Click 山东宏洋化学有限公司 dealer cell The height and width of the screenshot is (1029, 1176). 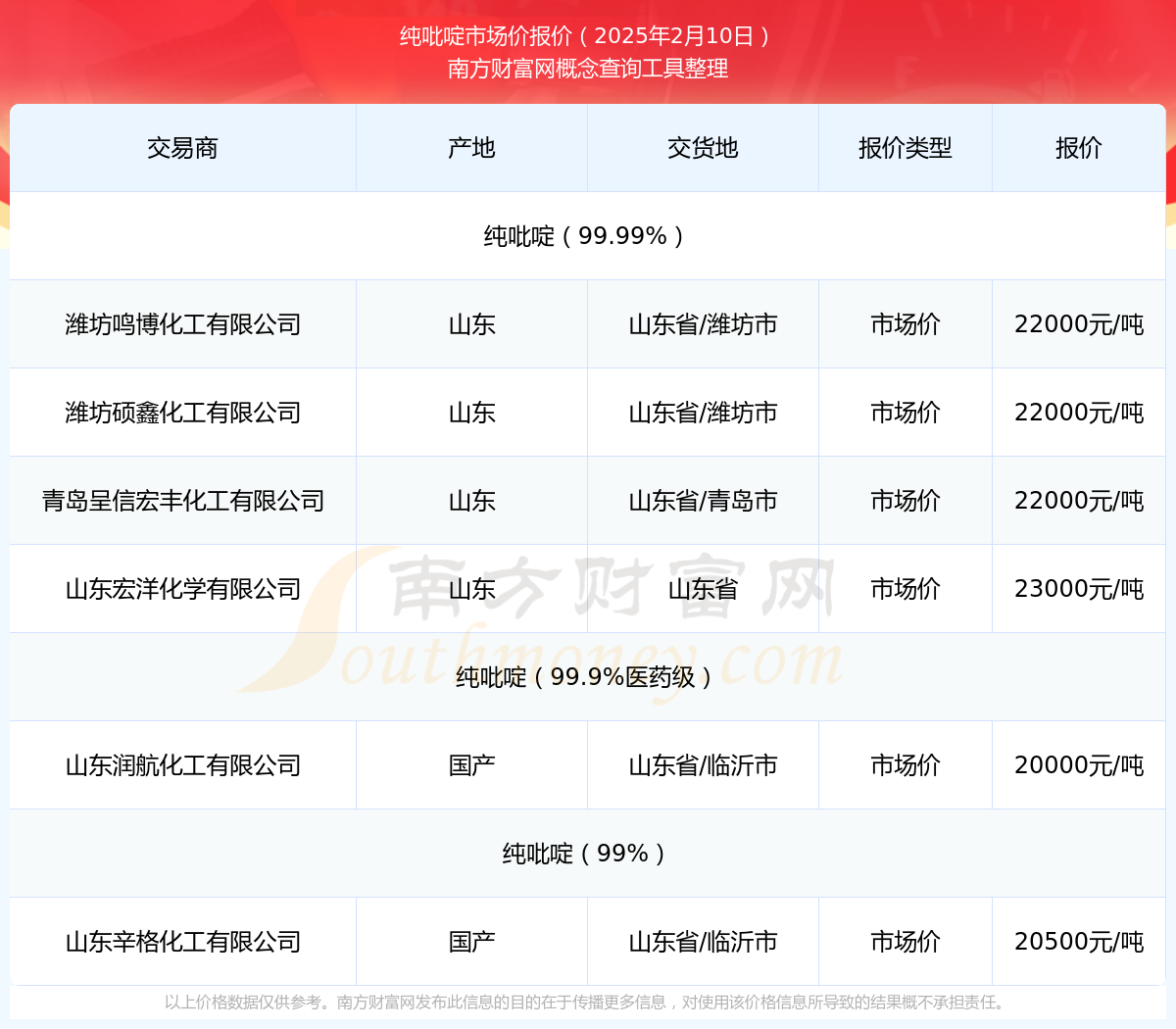182,589
